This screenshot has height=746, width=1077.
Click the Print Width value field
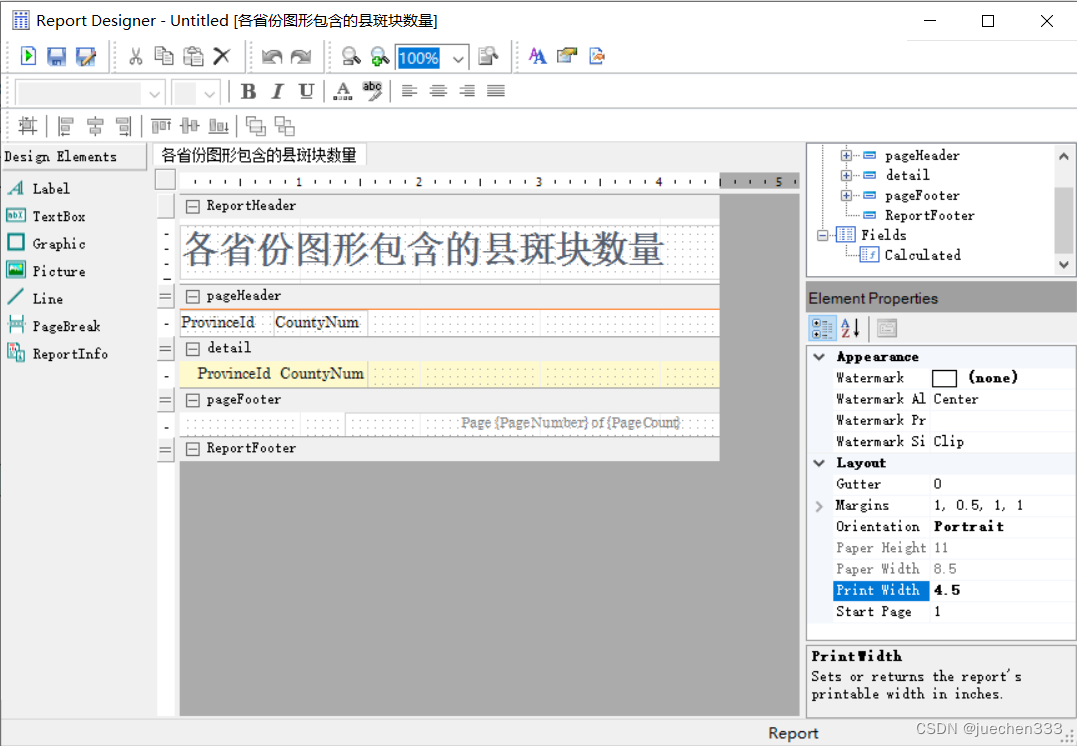click(1000, 590)
